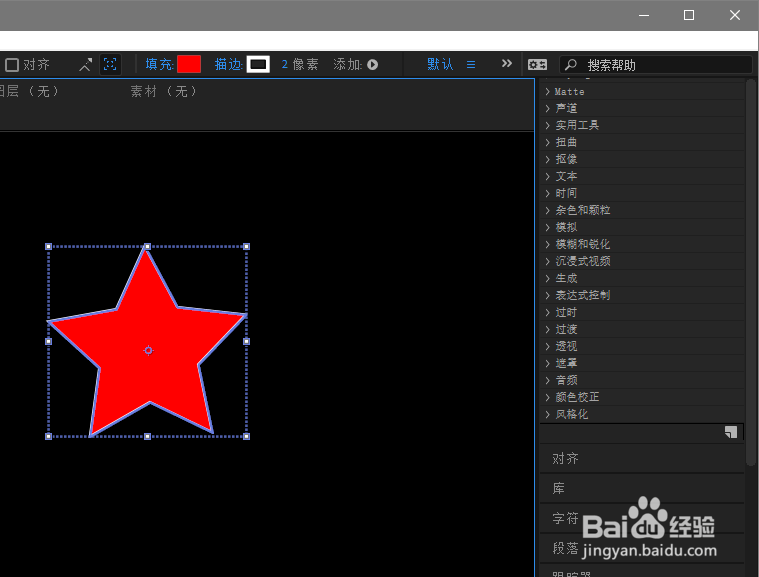Expand the 透视 effects category
This screenshot has width=759, height=577.
click(547, 346)
